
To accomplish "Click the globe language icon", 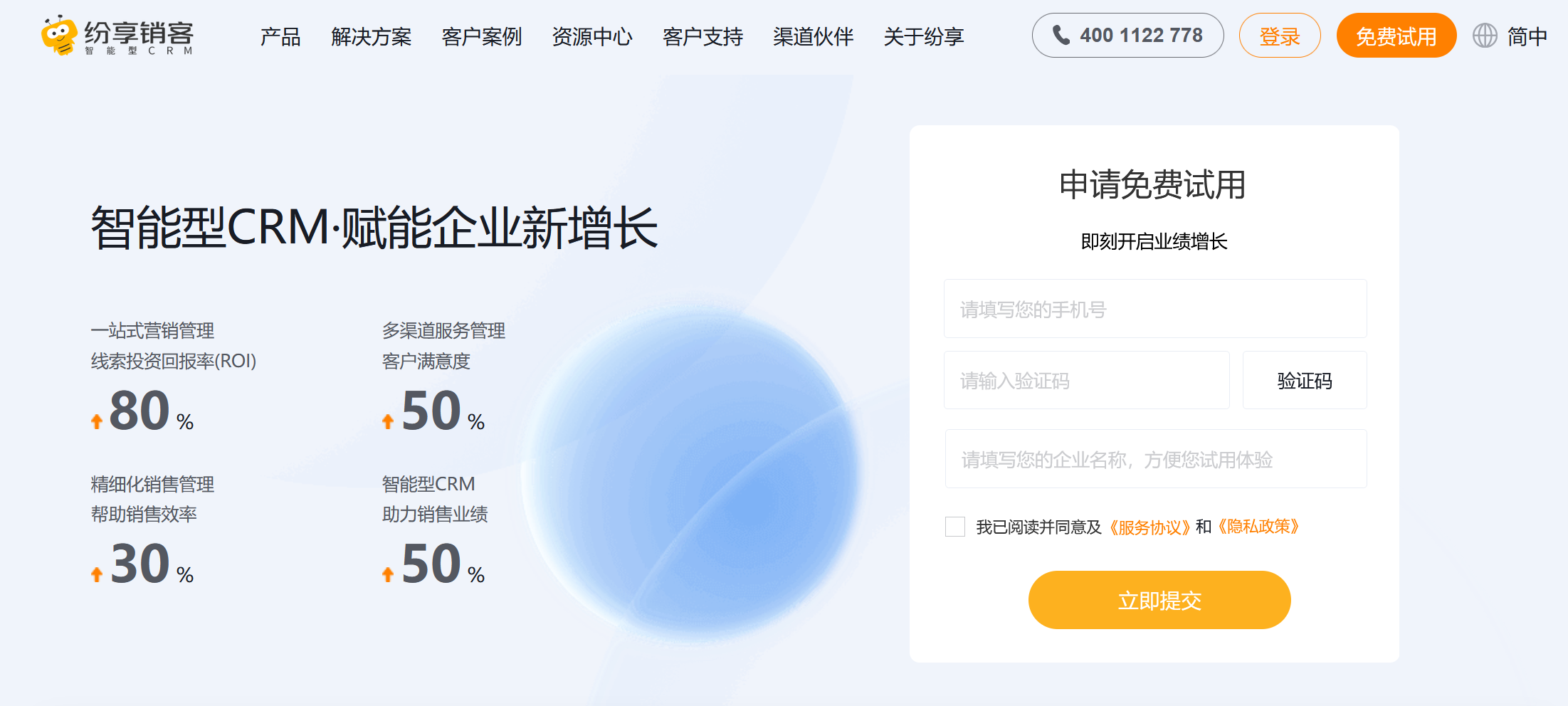I will [1484, 36].
